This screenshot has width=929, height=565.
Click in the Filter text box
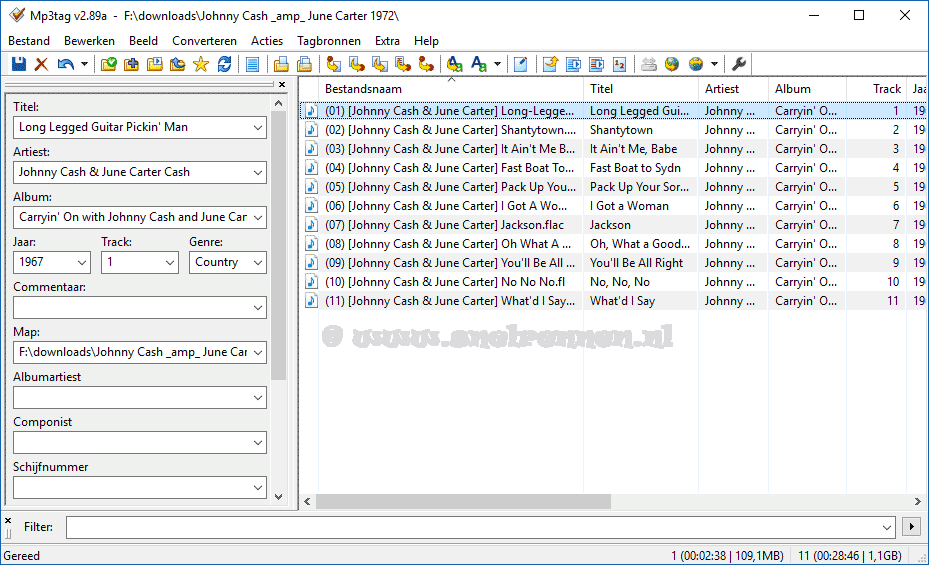(480, 527)
